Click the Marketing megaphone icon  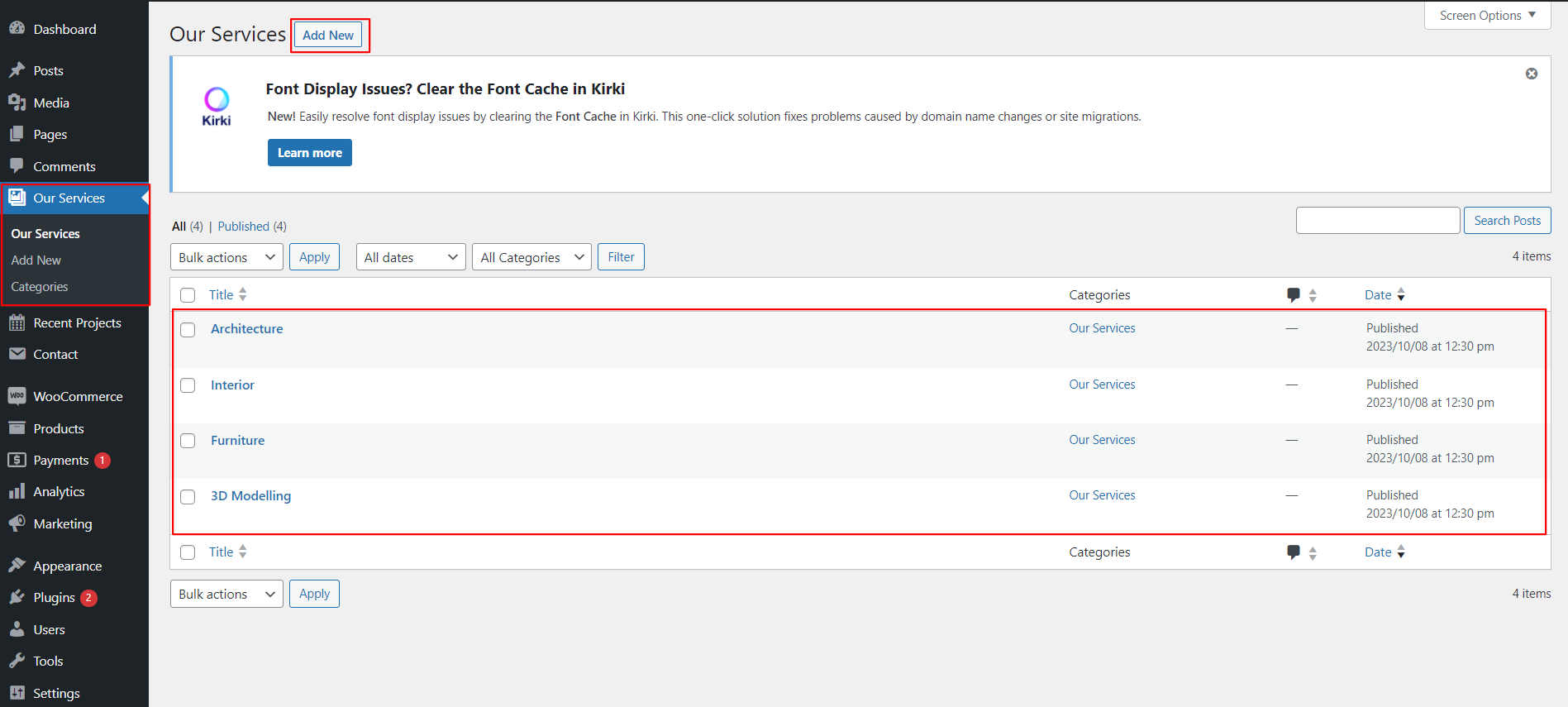click(17, 523)
